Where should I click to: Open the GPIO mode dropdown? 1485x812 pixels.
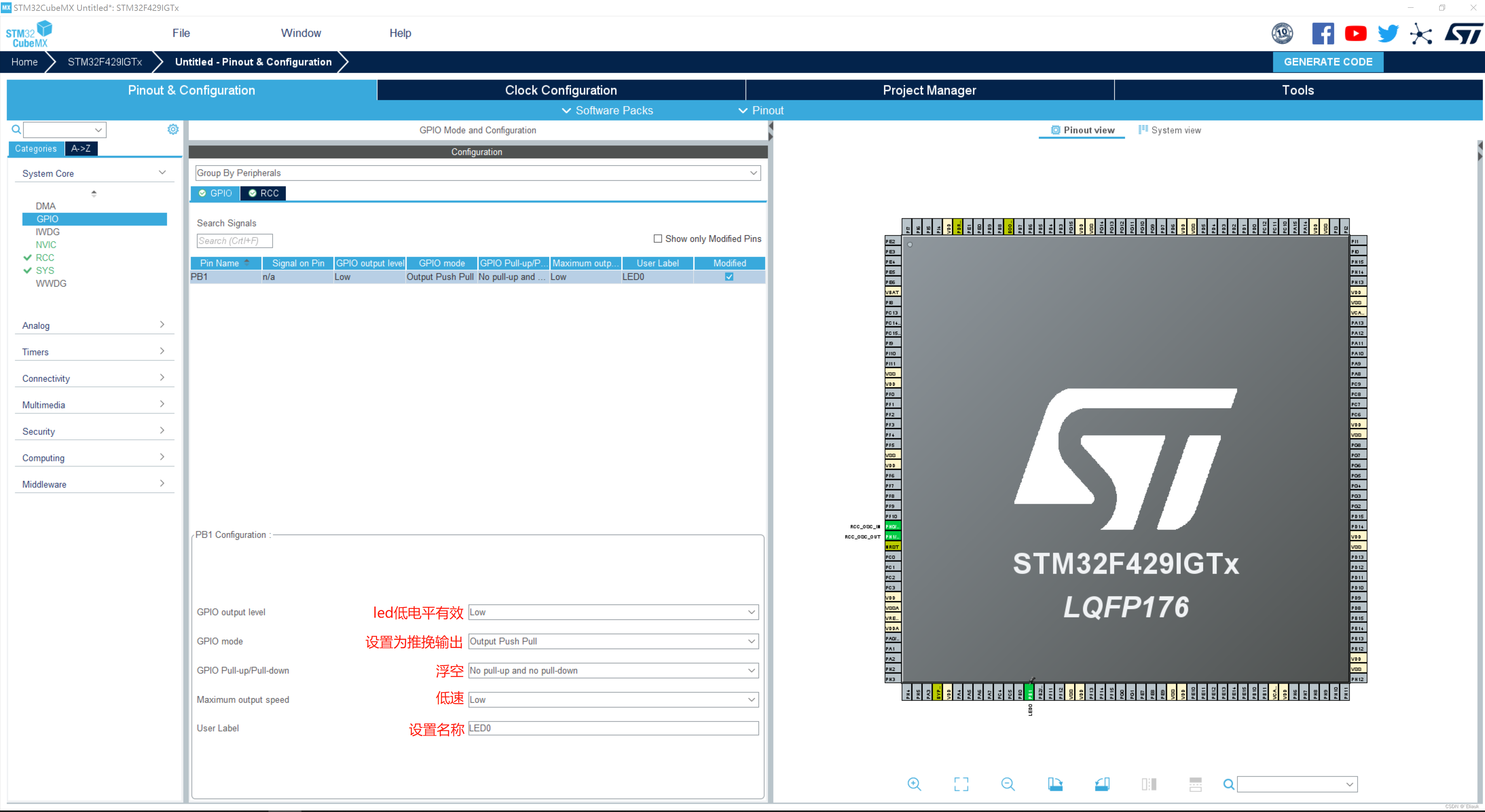(x=613, y=641)
